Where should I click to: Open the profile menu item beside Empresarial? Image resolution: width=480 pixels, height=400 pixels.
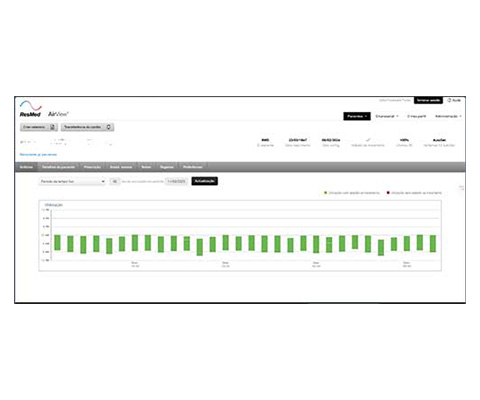416,116
